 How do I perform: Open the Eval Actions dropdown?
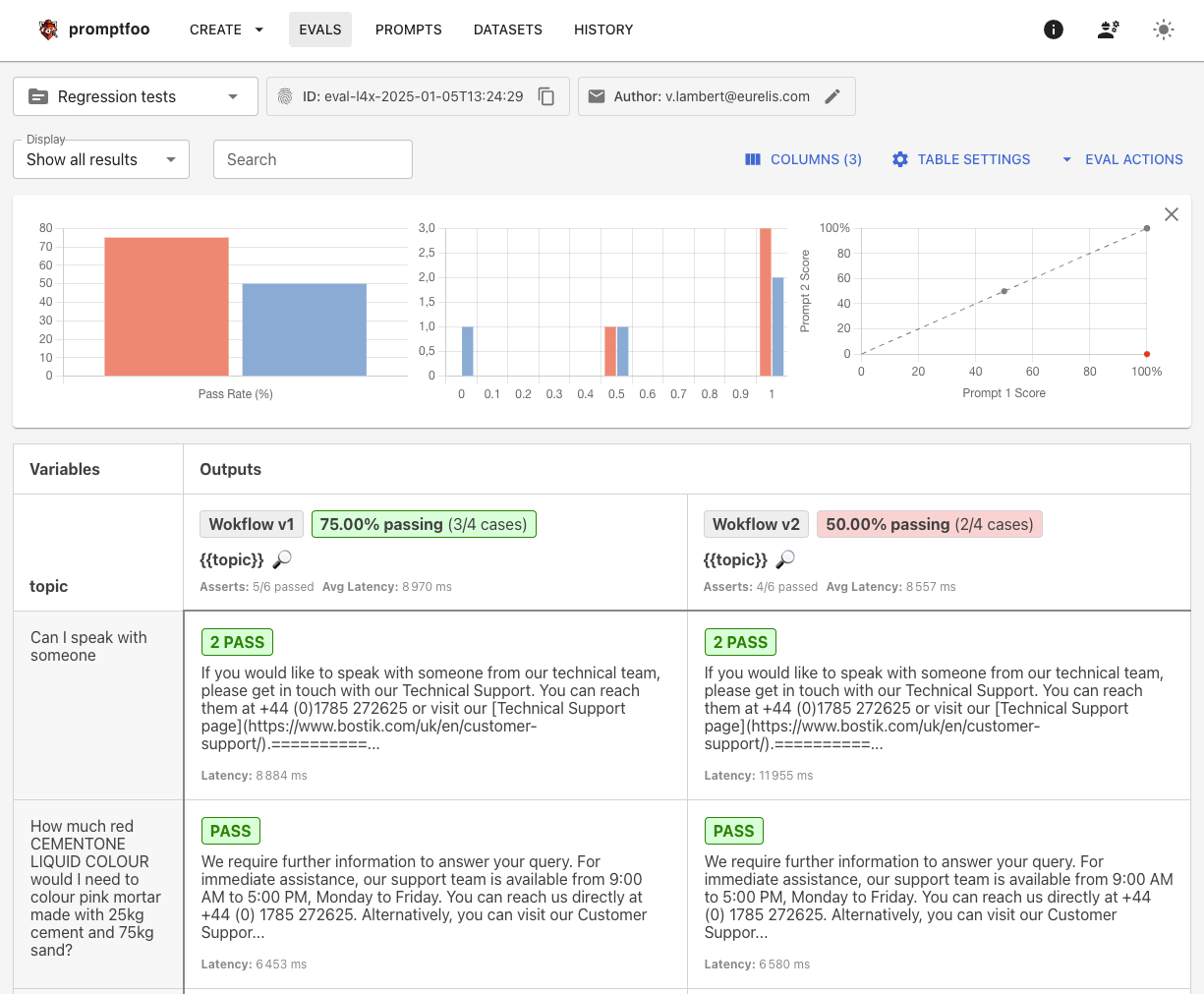coord(1122,159)
